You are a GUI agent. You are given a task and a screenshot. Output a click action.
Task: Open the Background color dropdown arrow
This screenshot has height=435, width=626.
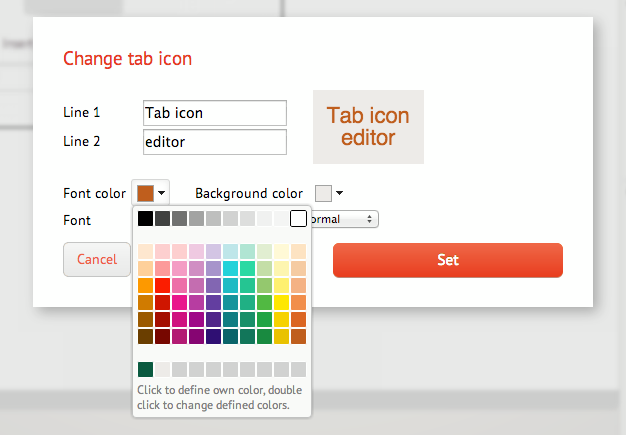pos(340,193)
